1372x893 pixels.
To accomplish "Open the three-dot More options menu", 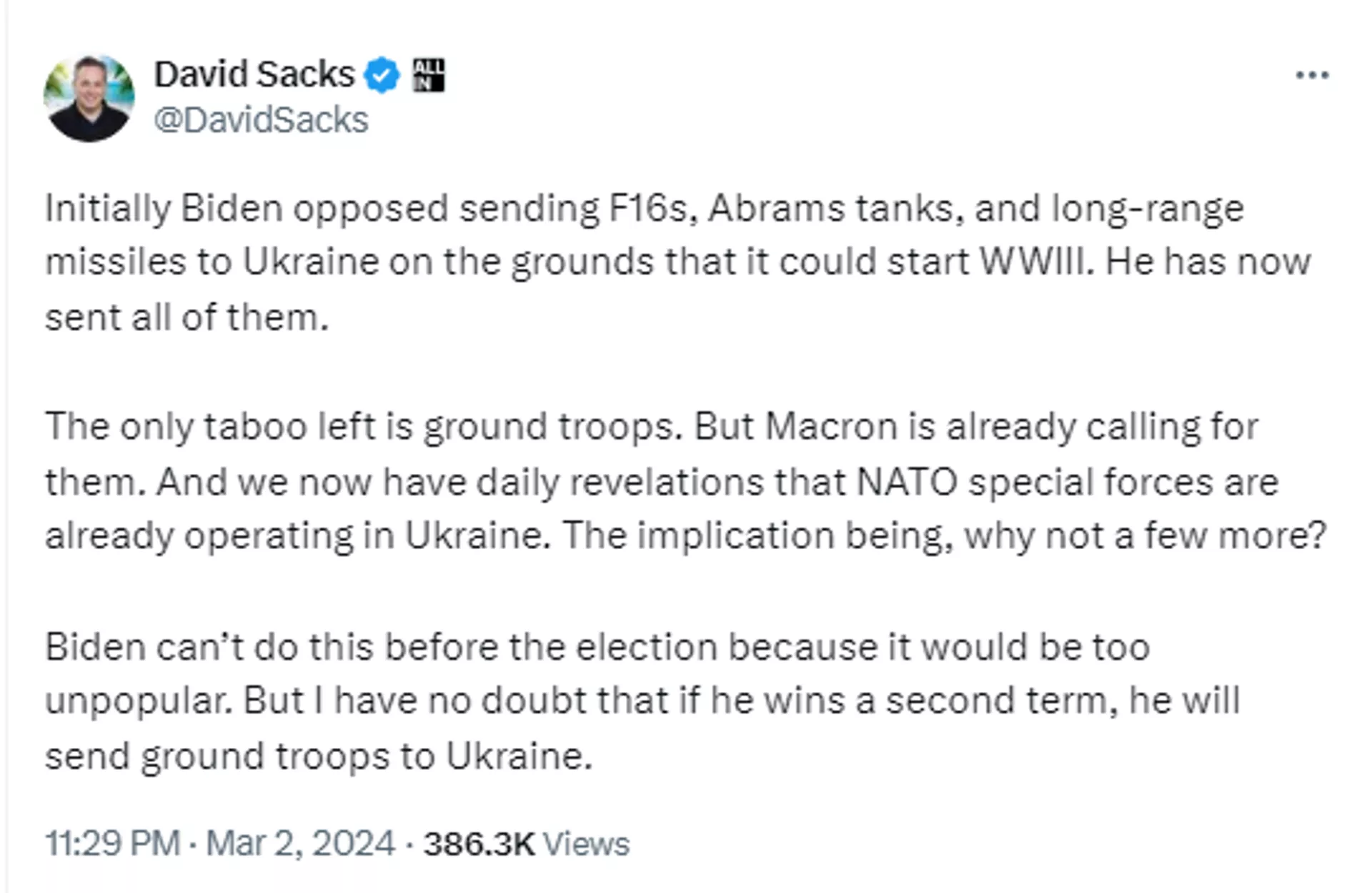I will click(1312, 75).
